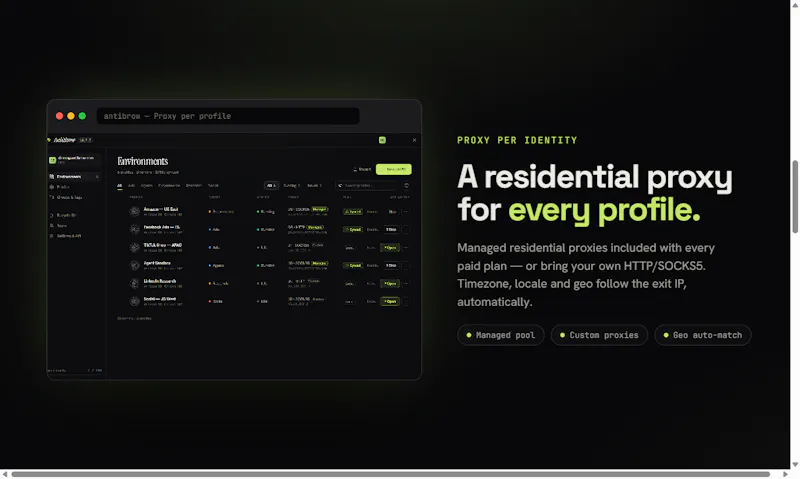800x479 pixels.
Task: Click the LinkedIn Research row avatar icon
Action: pyautogui.click(x=134, y=283)
